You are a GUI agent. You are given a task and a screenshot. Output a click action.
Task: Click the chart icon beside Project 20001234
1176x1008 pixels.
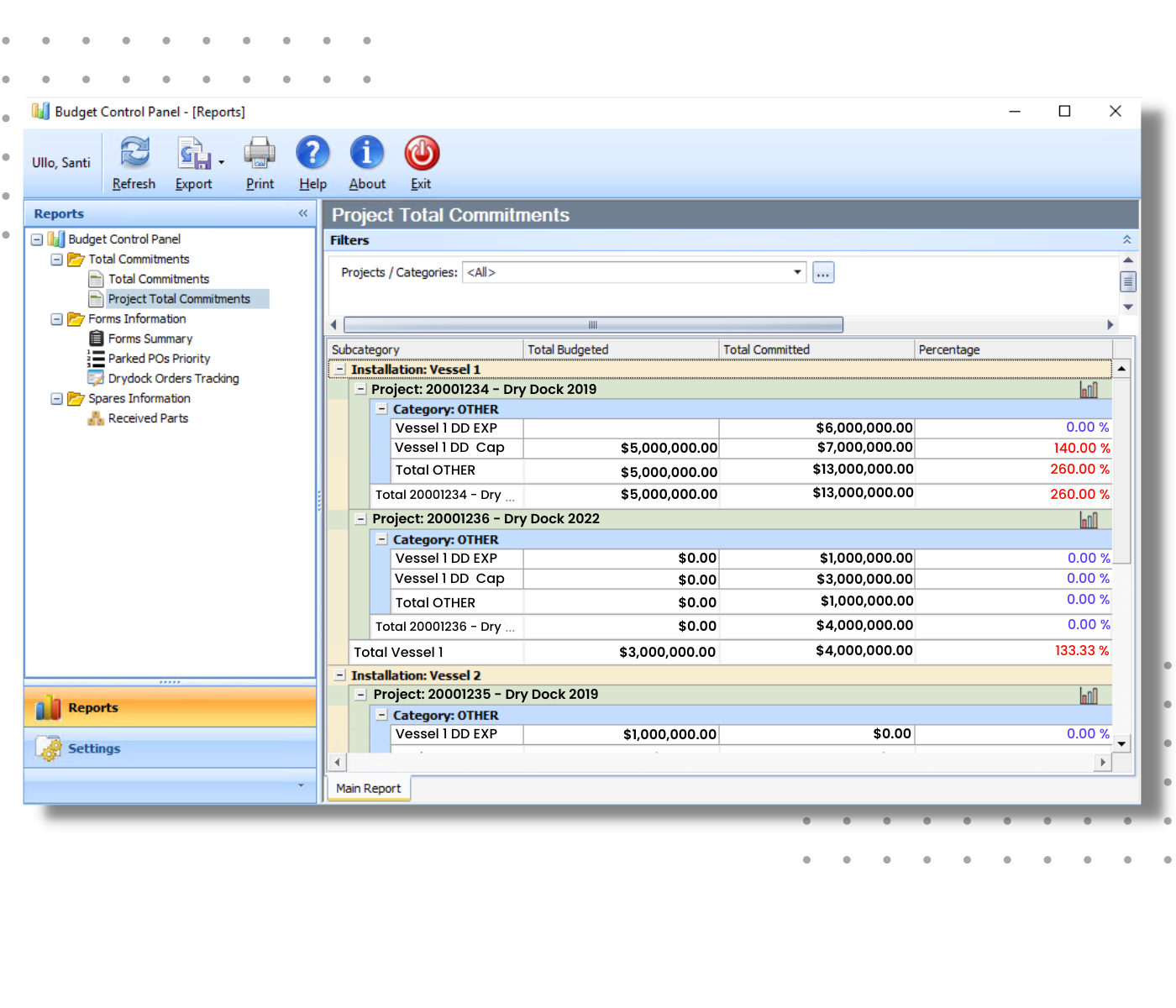tap(1089, 389)
